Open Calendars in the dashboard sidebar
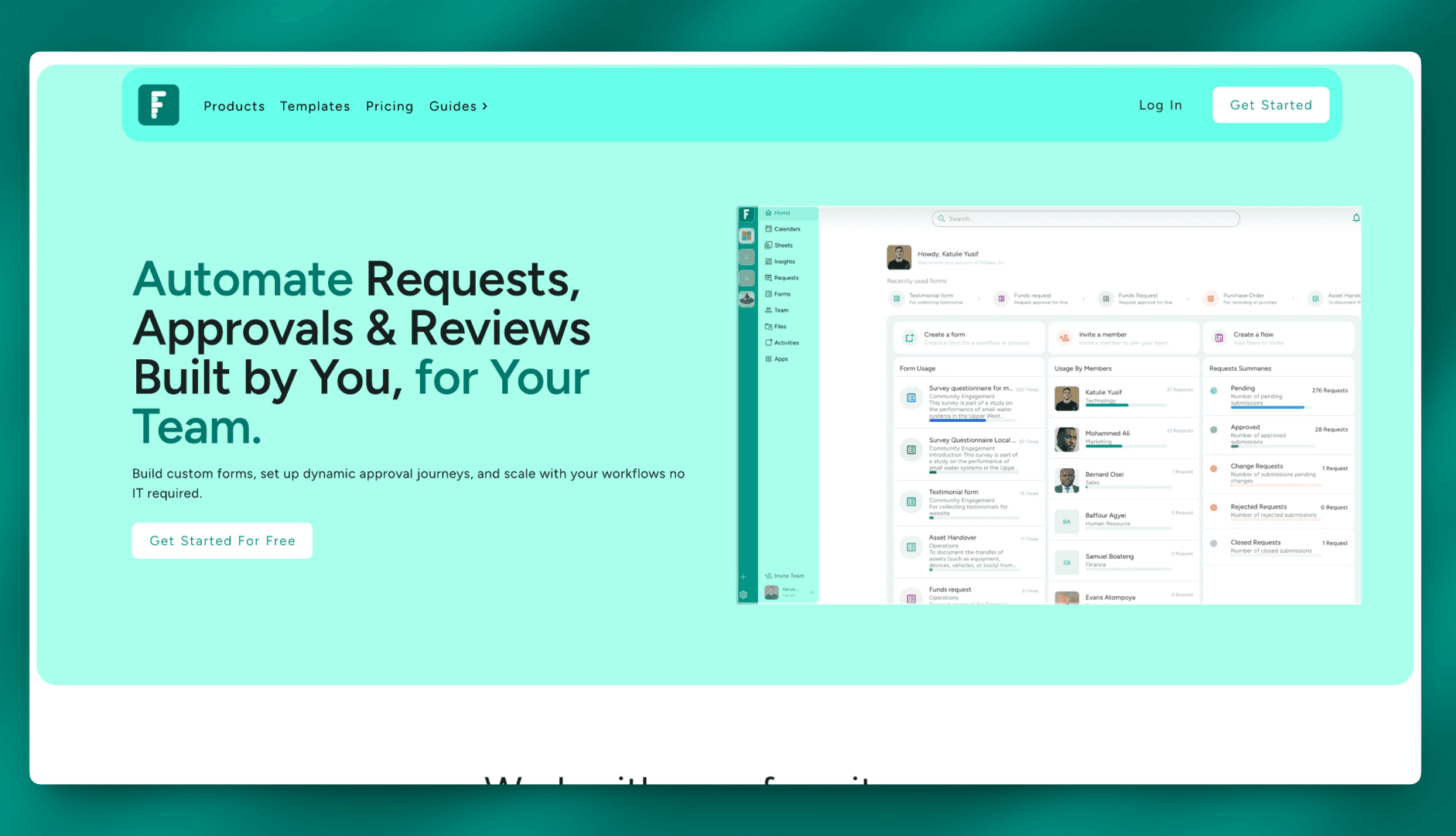The height and width of the screenshot is (836, 1456). tap(786, 229)
